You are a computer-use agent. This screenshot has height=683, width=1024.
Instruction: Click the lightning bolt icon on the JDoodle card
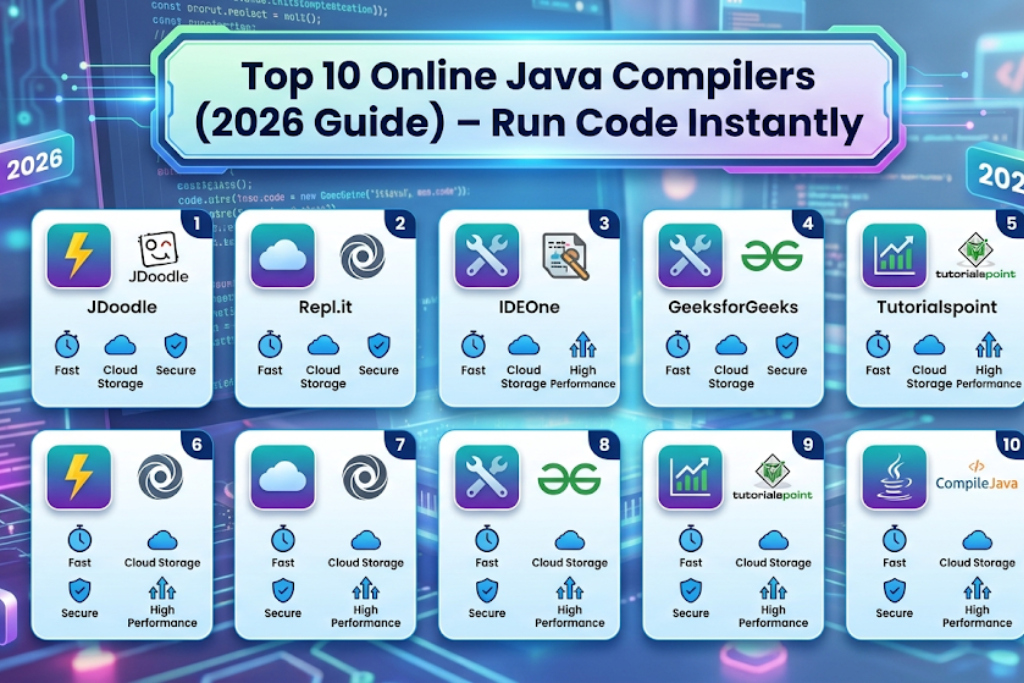[x=79, y=255]
